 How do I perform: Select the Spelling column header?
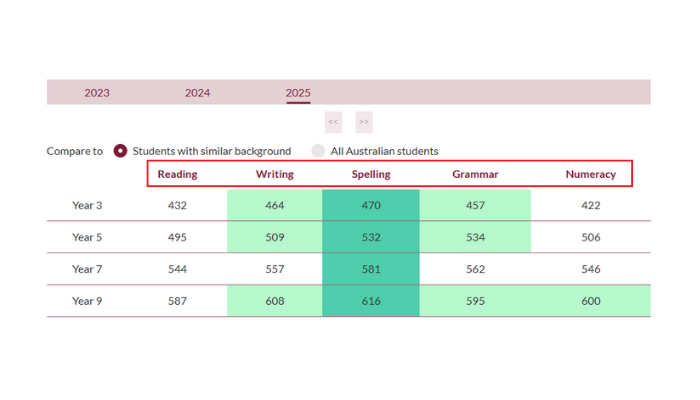point(371,174)
